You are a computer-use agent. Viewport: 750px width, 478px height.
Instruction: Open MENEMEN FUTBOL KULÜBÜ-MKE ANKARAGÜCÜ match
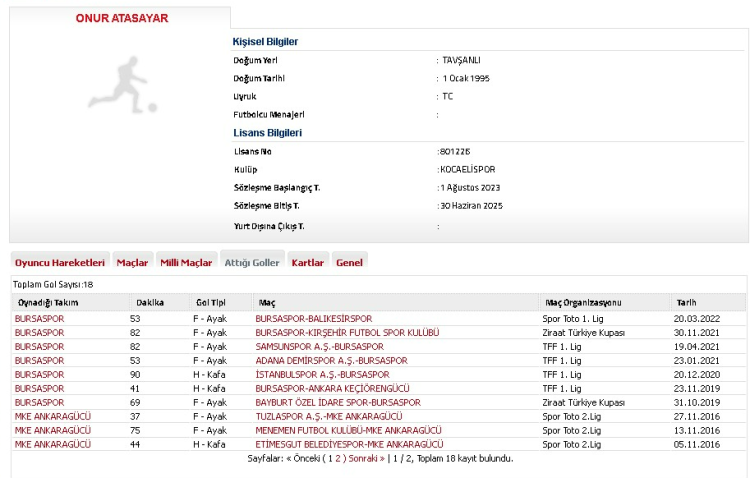click(342, 430)
